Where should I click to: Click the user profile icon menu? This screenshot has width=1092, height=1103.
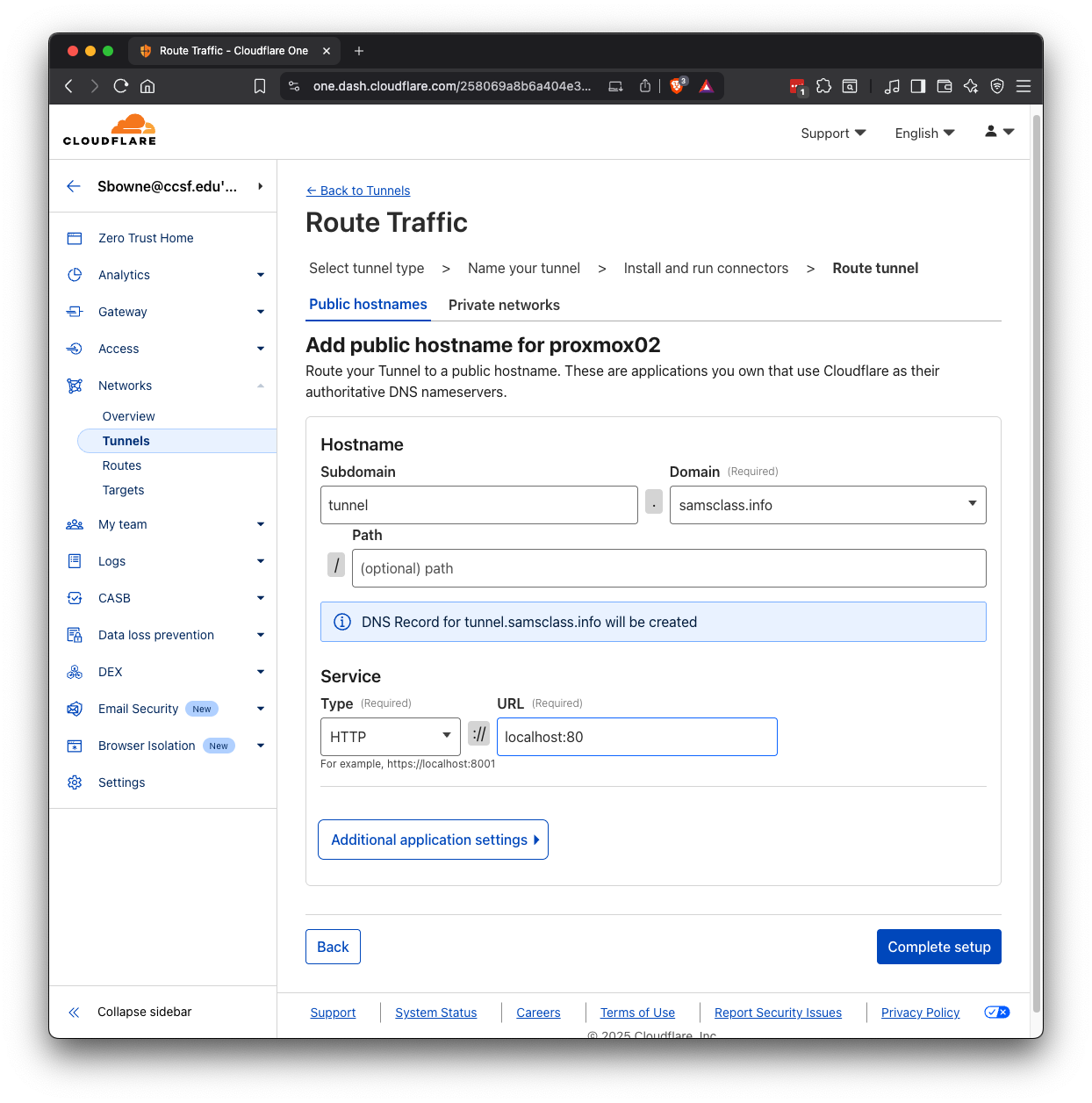coord(999,132)
